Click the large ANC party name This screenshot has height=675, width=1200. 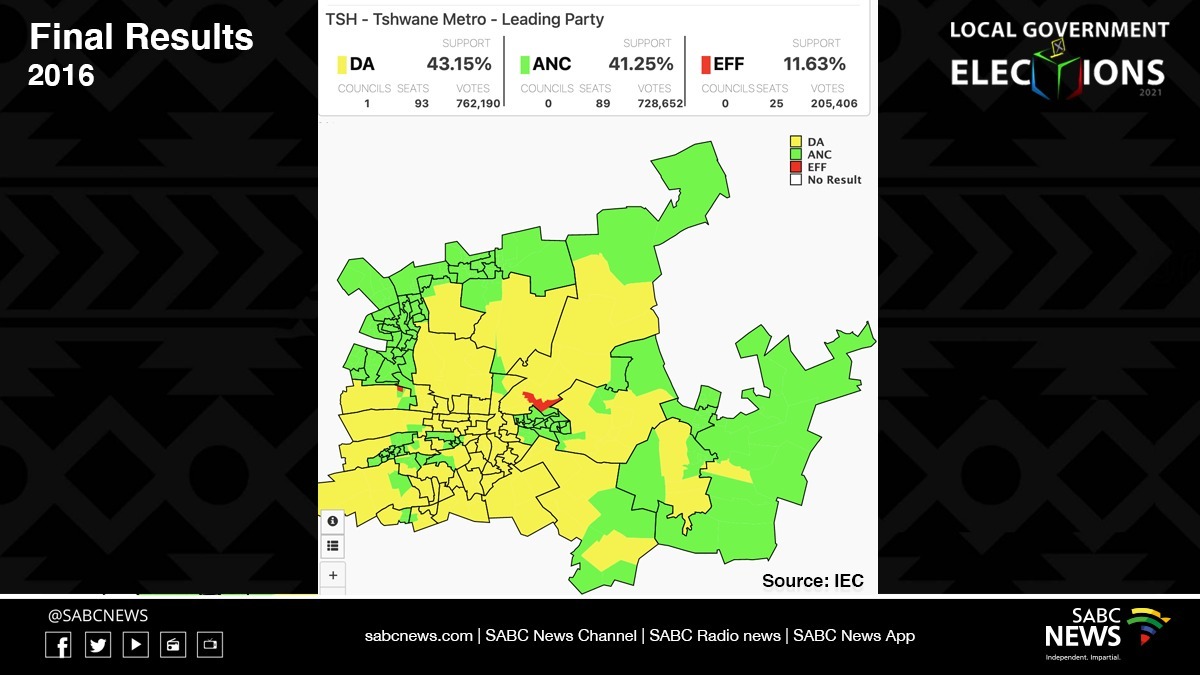pyautogui.click(x=552, y=65)
